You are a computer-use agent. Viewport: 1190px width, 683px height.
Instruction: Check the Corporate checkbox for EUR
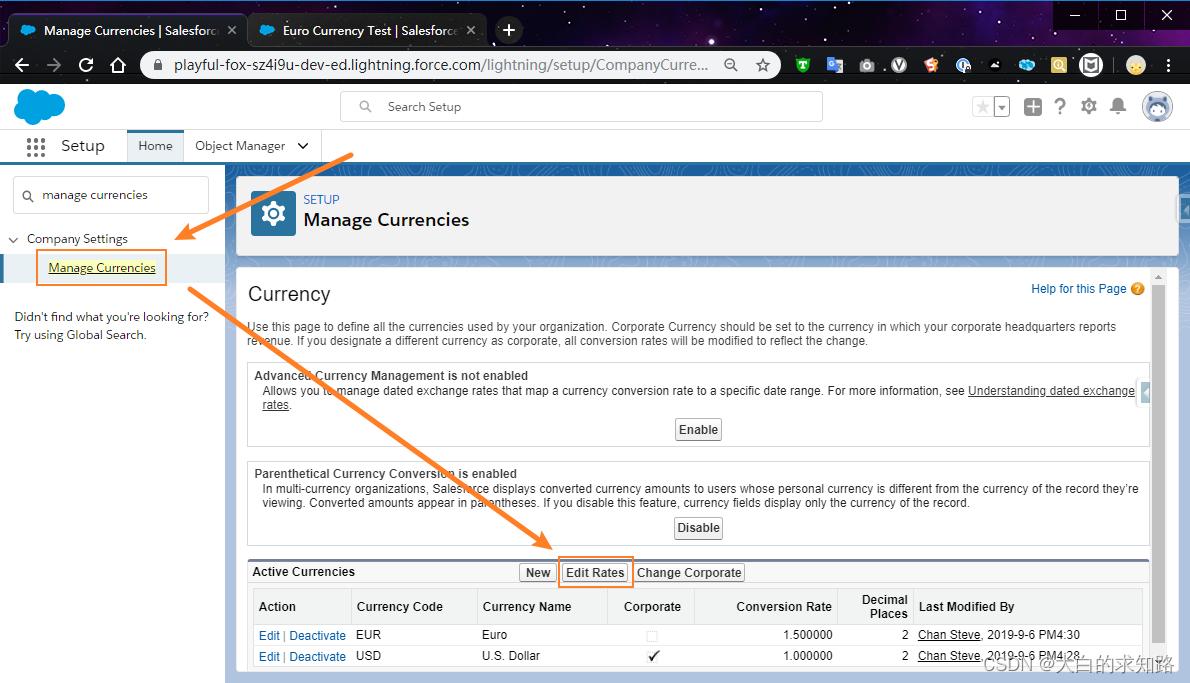point(652,634)
